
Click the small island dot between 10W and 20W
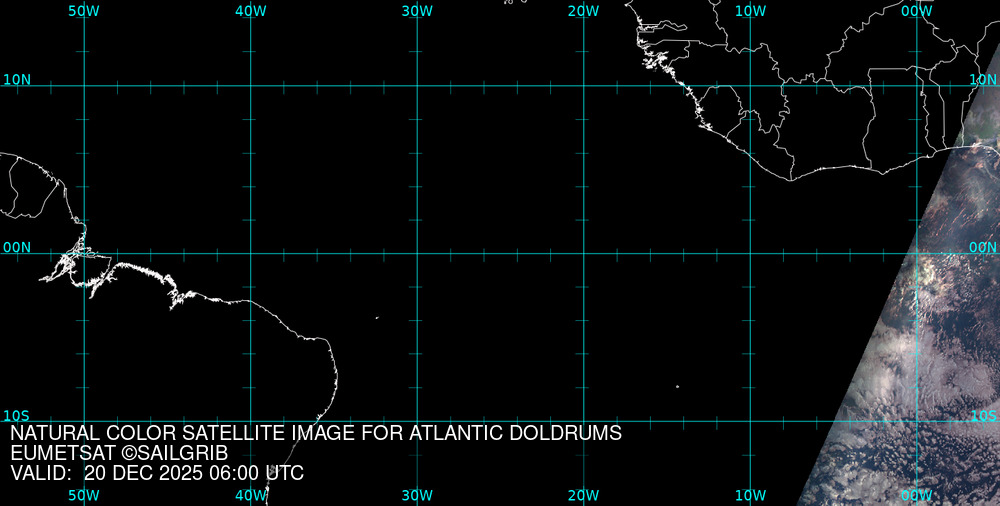click(677, 387)
